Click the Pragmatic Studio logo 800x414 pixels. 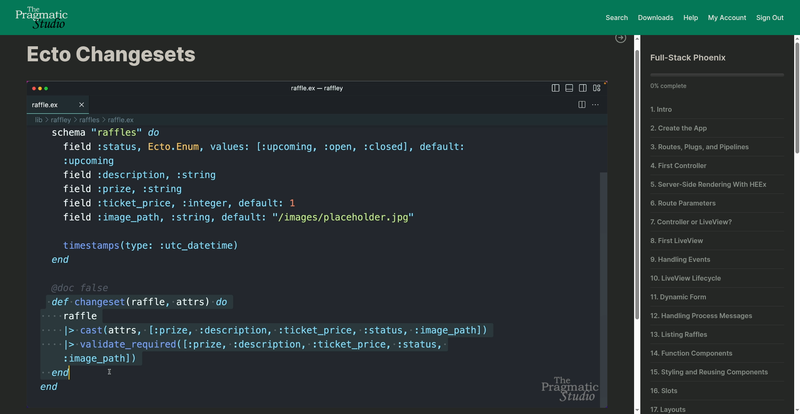click(x=40, y=17)
